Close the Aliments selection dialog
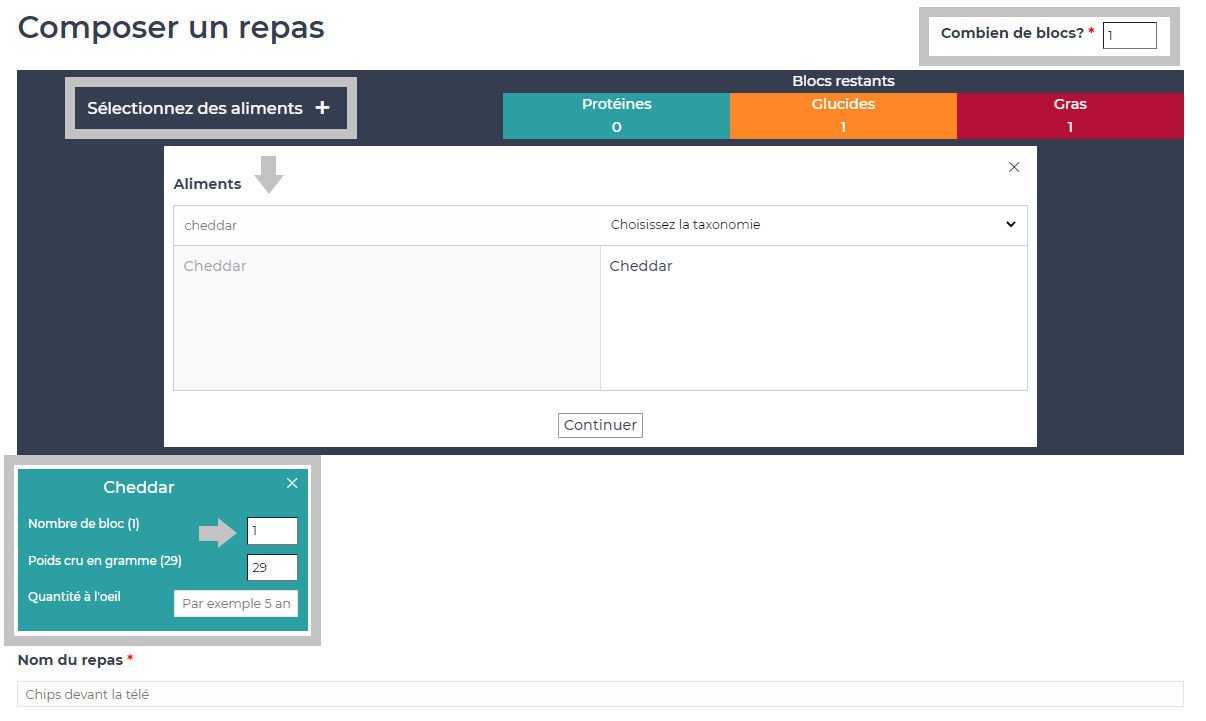The width and height of the screenshot is (1206, 721). tap(1014, 167)
